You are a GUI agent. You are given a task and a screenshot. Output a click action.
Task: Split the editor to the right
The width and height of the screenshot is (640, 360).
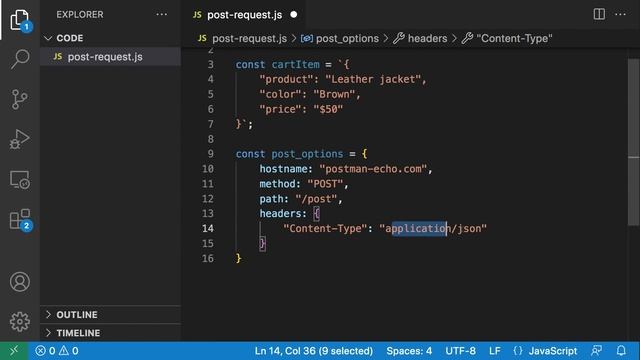(599, 14)
